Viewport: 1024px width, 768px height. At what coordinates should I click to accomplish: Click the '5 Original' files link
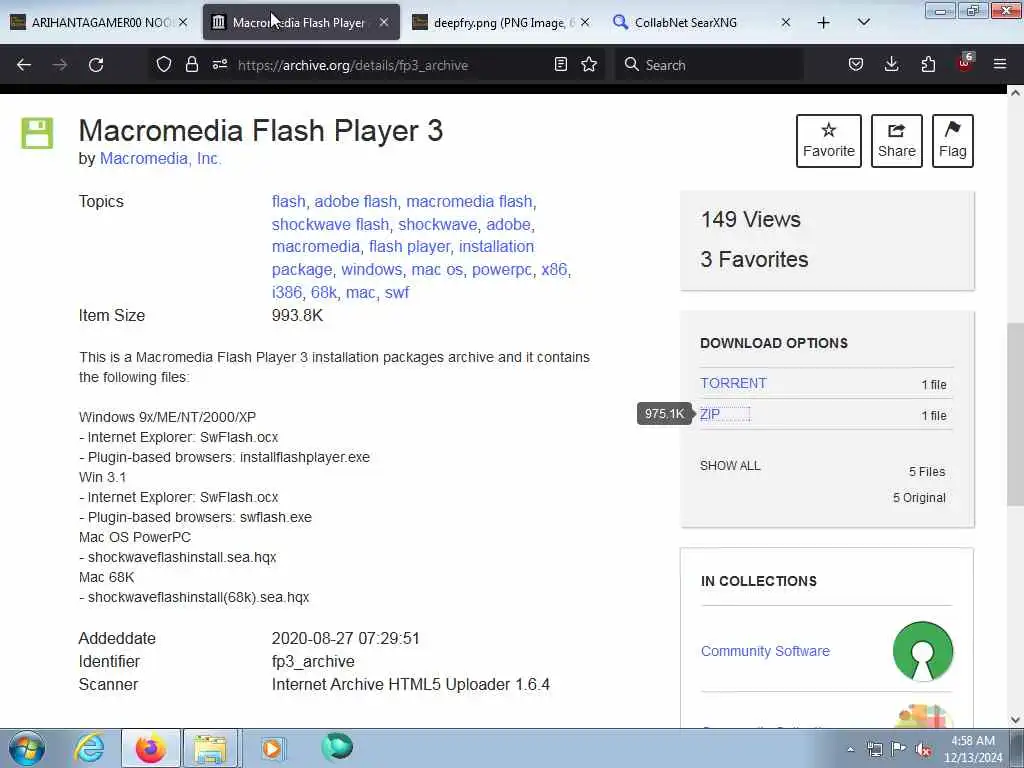(919, 498)
